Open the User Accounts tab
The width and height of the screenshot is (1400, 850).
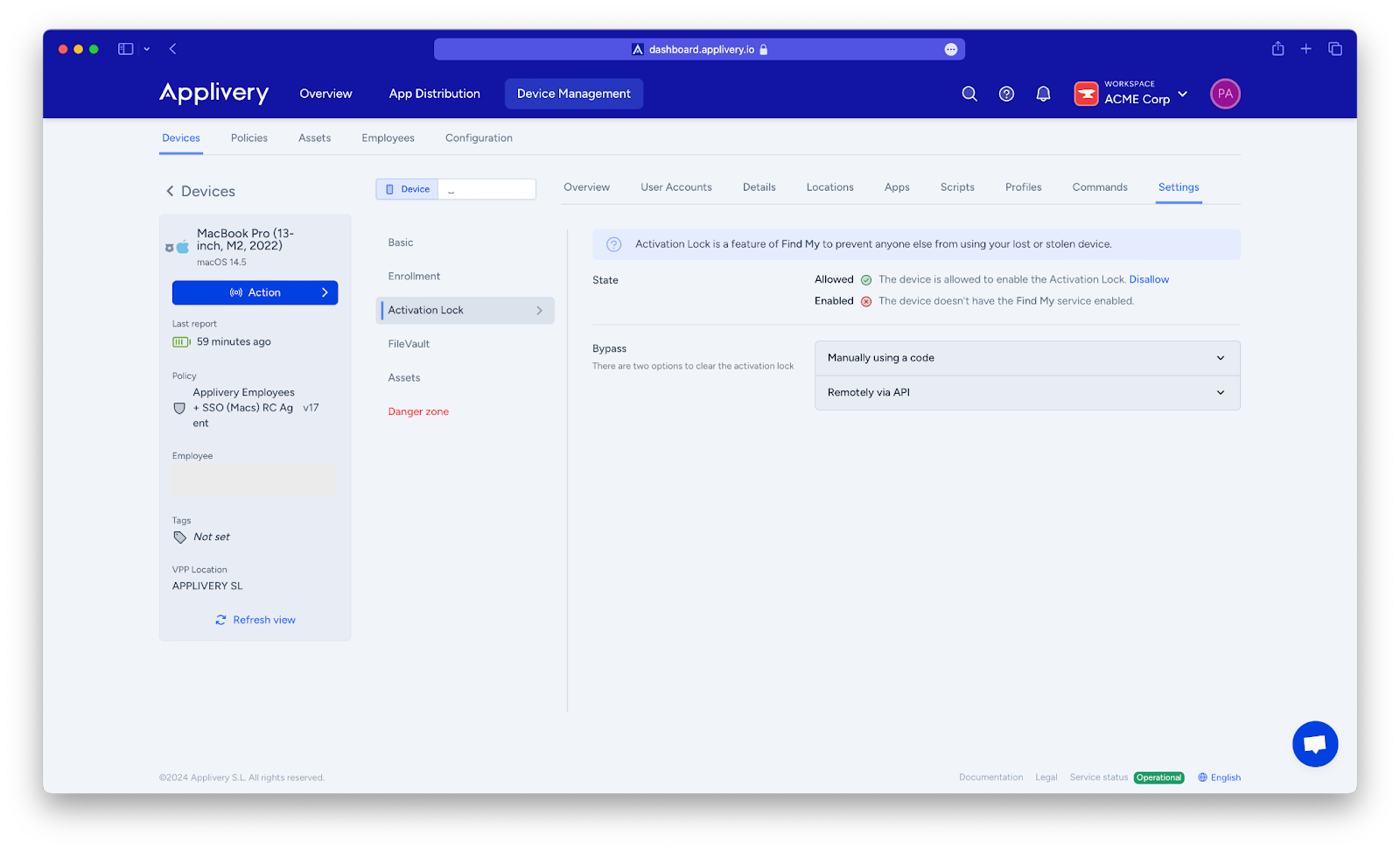coord(675,187)
